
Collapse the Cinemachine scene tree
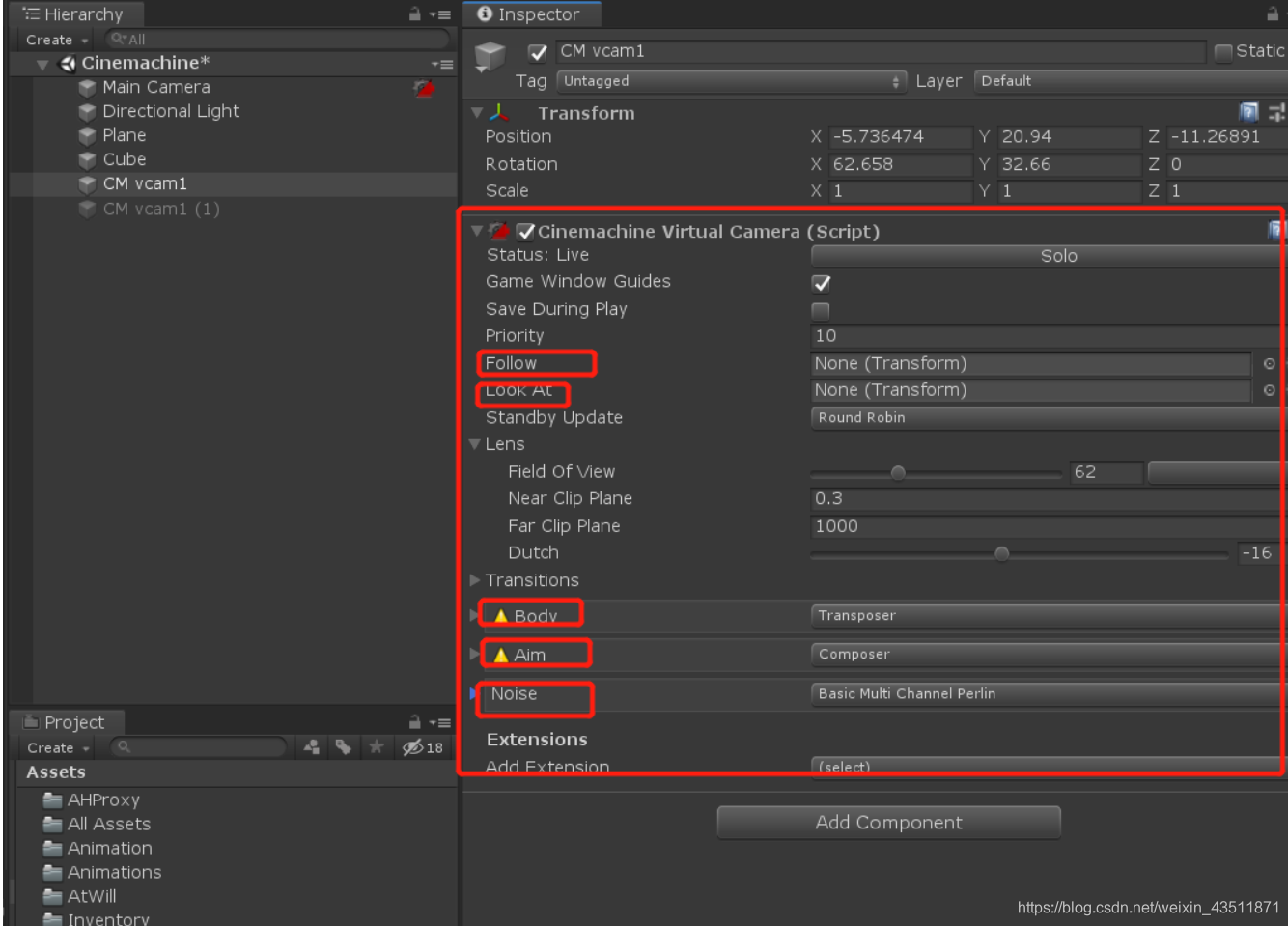42,65
